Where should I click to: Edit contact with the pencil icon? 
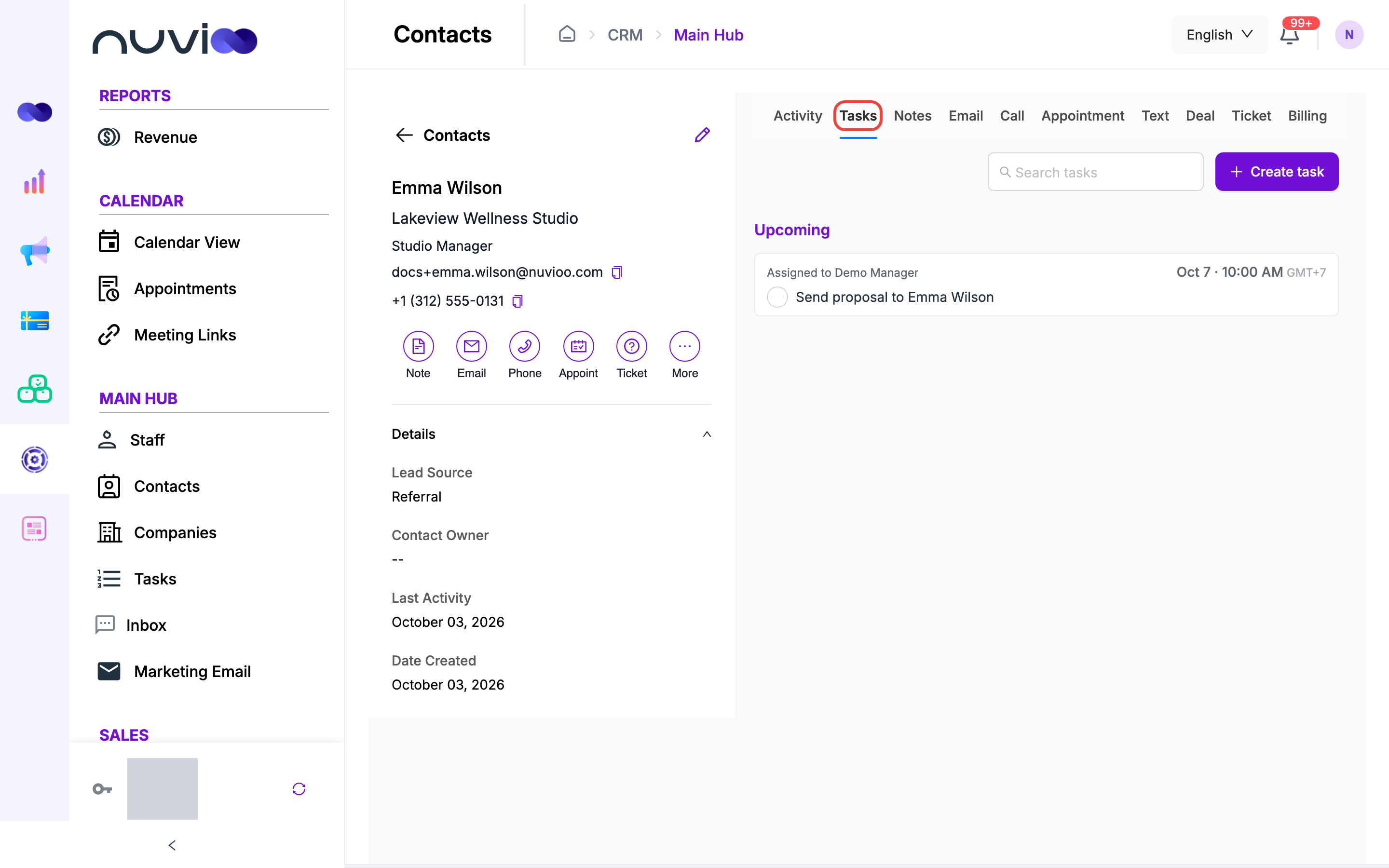pos(702,135)
